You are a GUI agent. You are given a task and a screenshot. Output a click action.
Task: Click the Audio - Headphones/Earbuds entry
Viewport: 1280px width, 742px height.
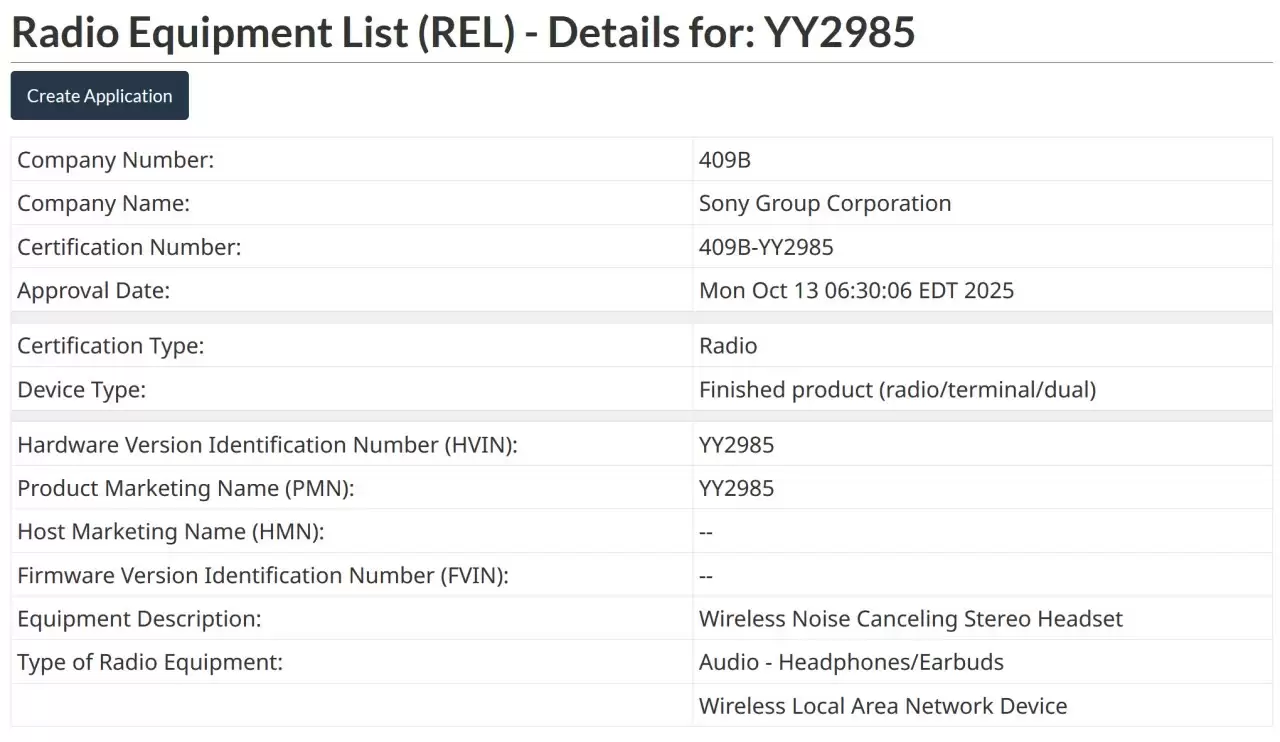850,663
